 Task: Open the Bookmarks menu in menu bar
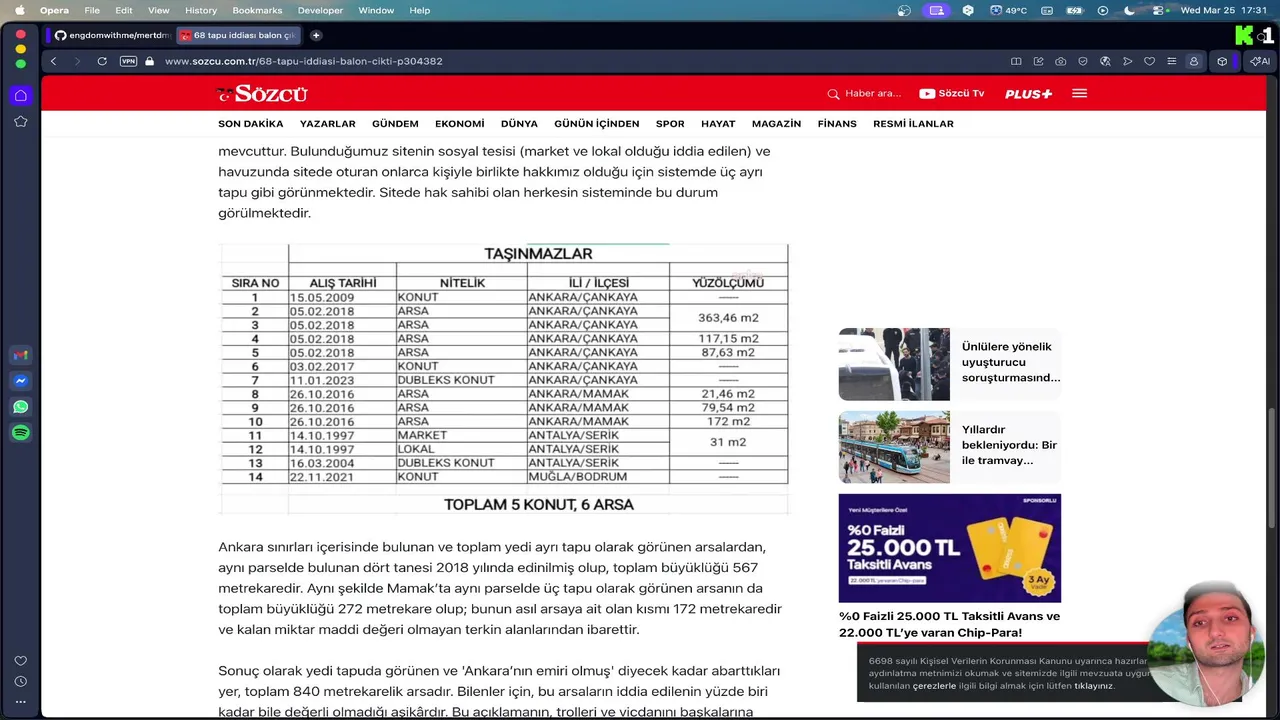257,10
